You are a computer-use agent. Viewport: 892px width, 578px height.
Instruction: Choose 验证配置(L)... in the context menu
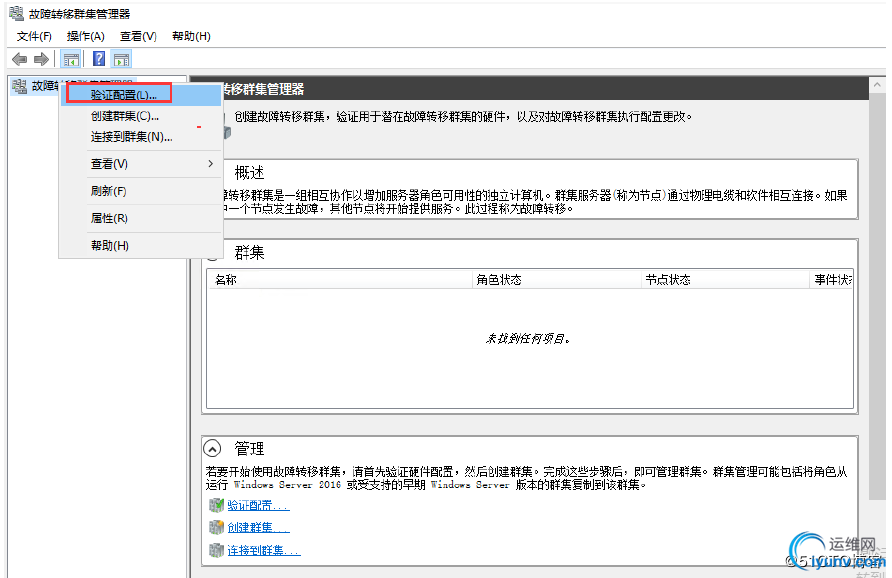pos(143,94)
